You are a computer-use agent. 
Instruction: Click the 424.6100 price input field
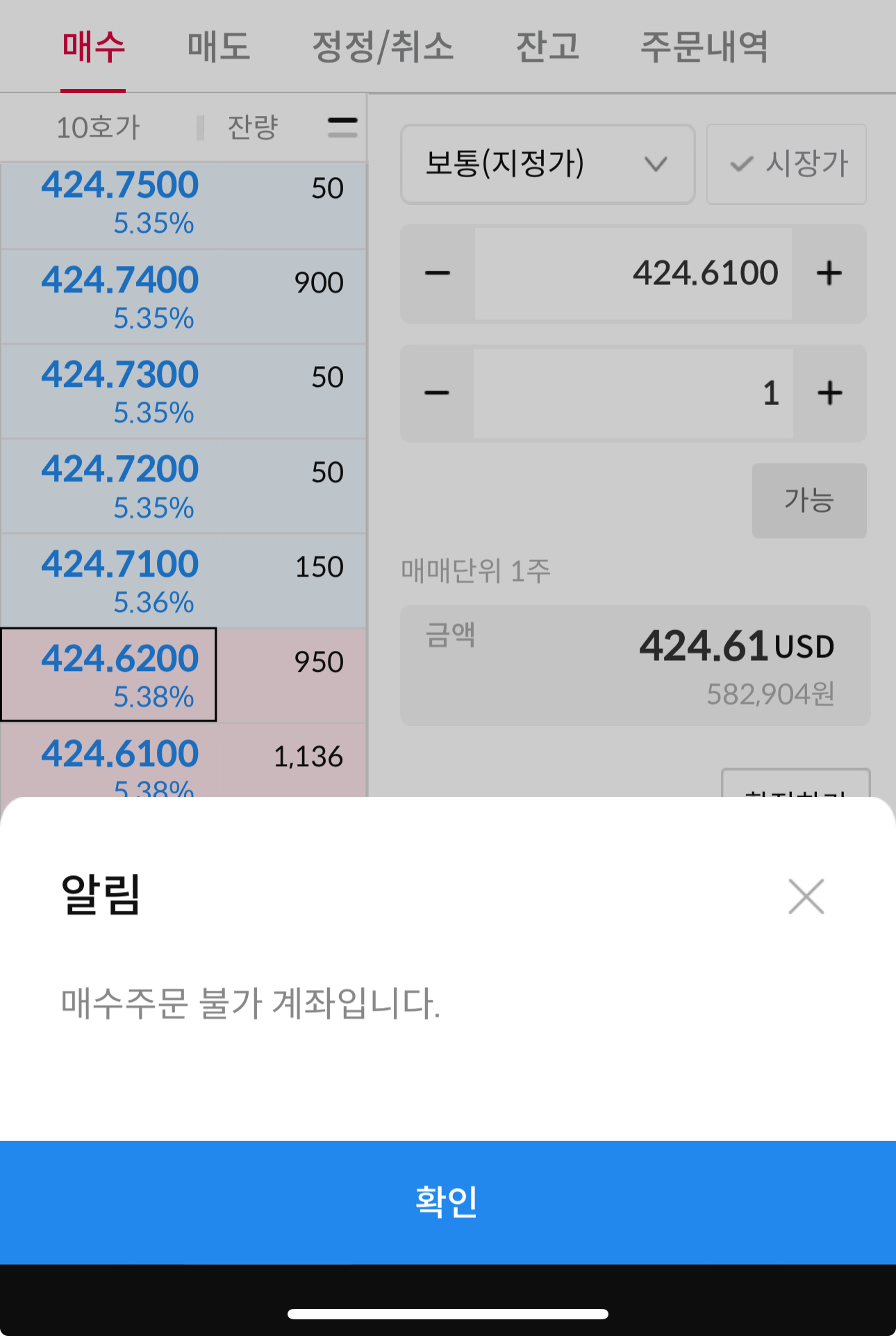tap(633, 273)
